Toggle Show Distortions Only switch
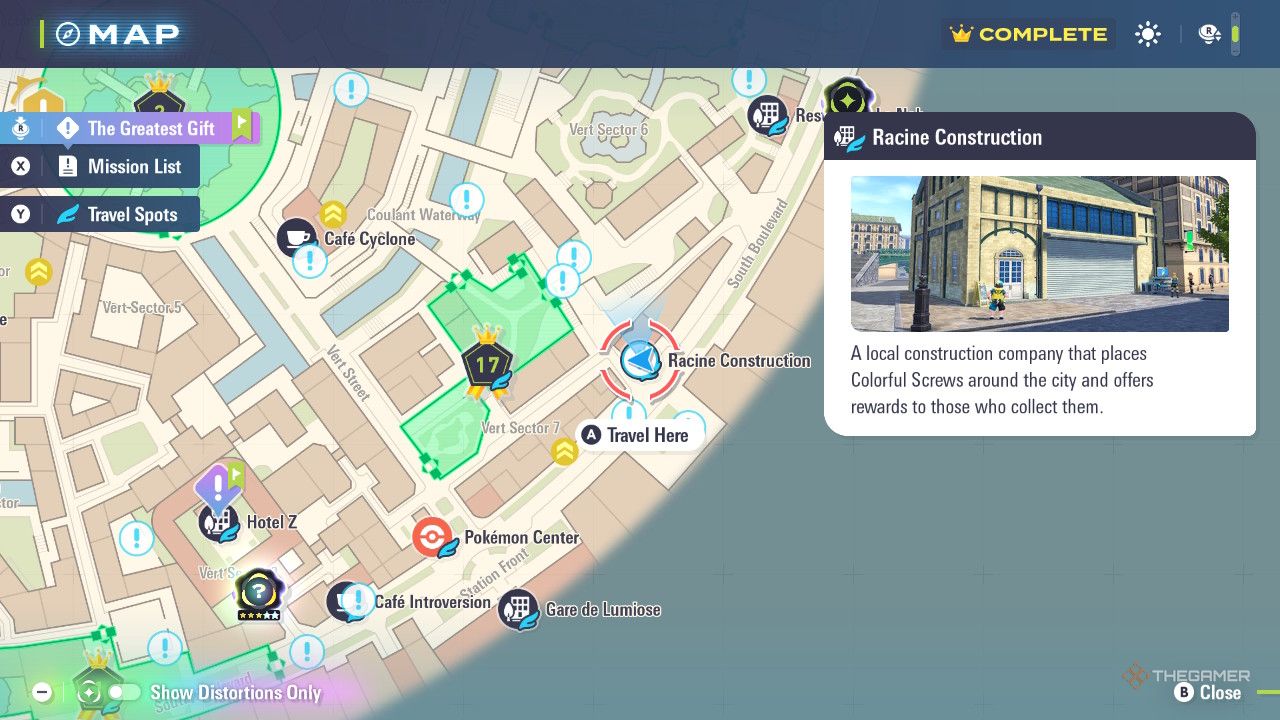 [124, 692]
